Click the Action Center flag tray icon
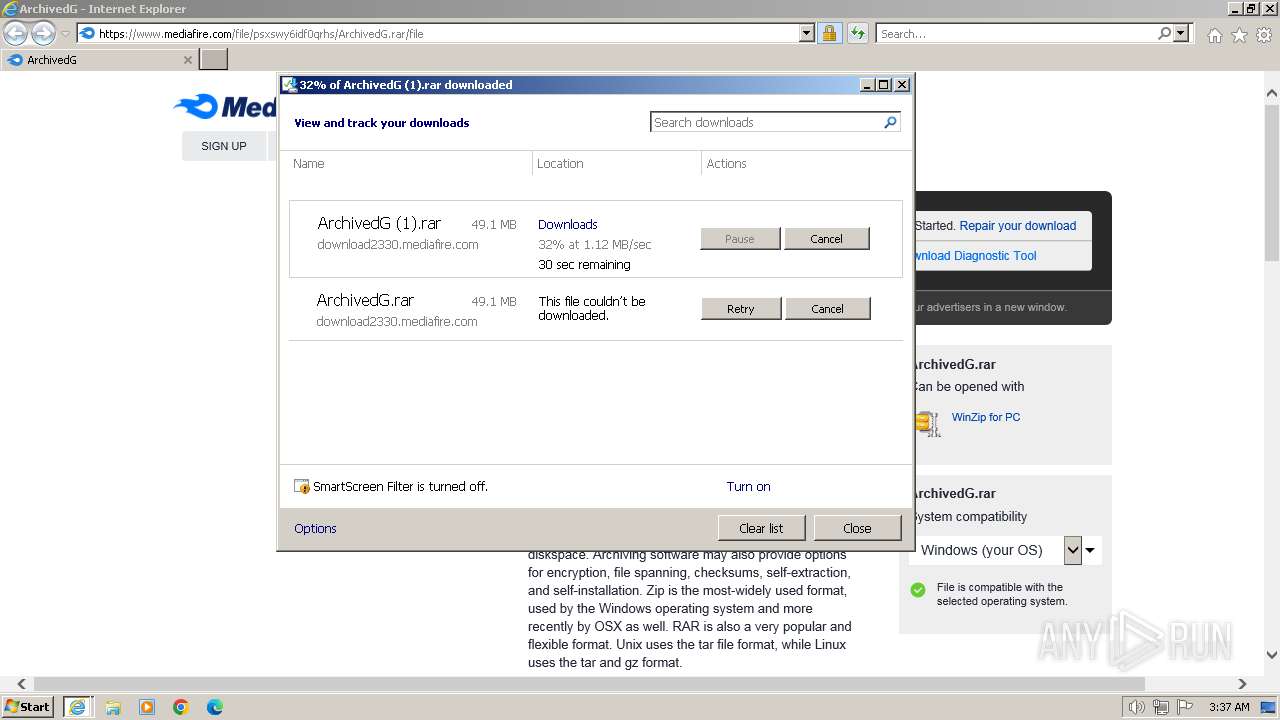This screenshot has height=720, width=1280. pos(1187,707)
